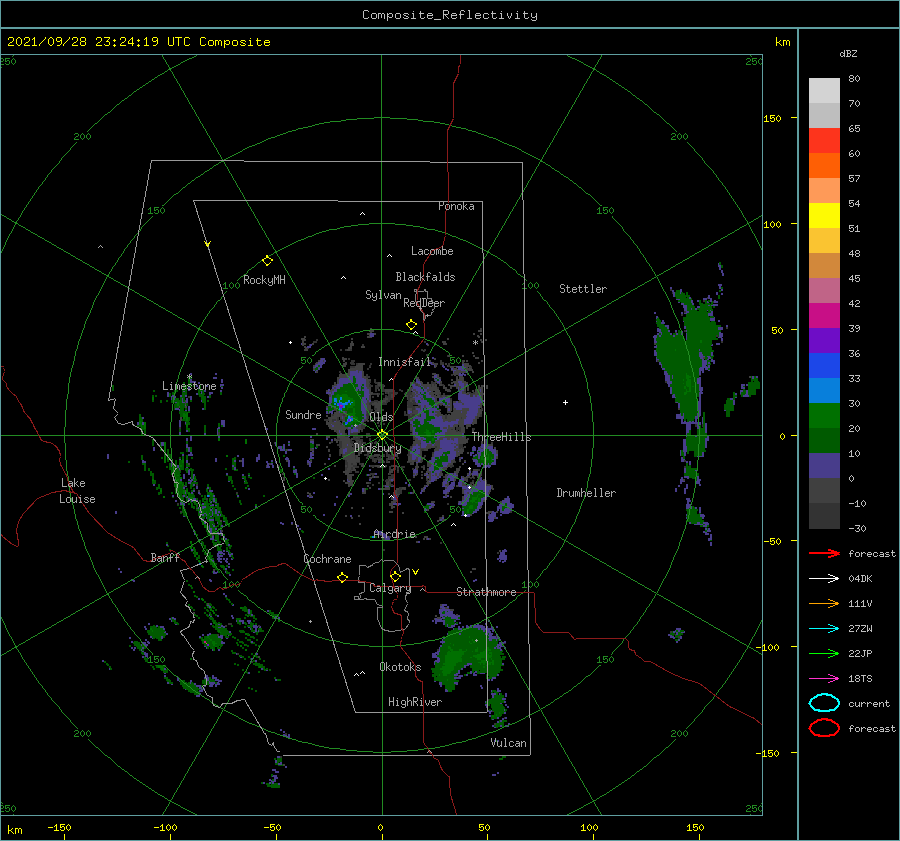Click the Limestone label
This screenshot has height=841, width=900.
189,386
